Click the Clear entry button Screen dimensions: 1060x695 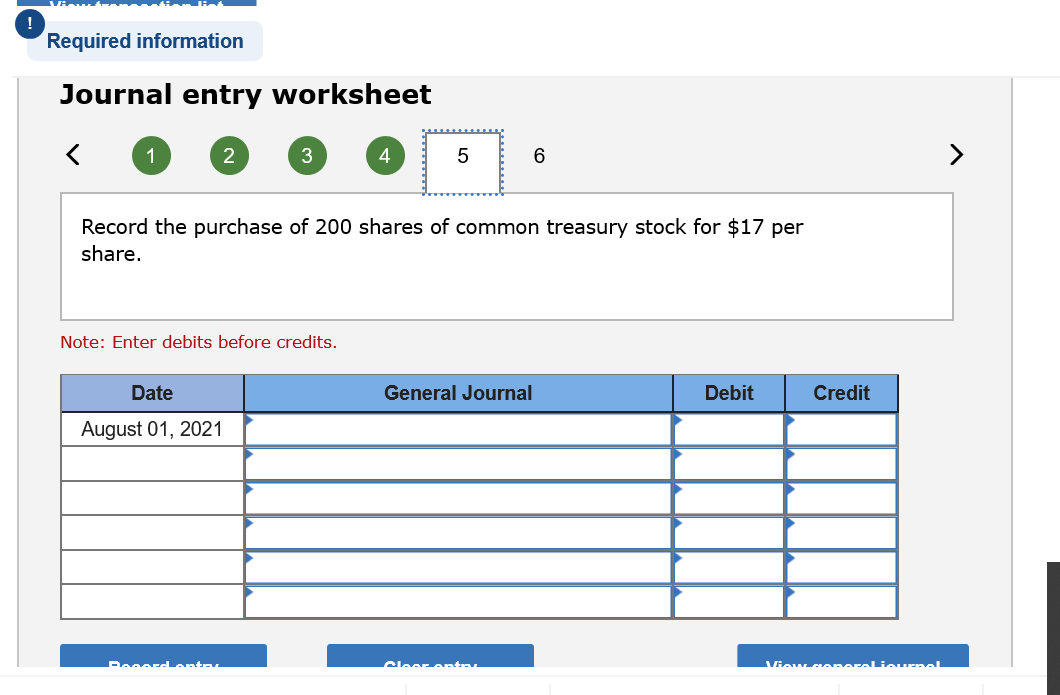[x=430, y=663]
